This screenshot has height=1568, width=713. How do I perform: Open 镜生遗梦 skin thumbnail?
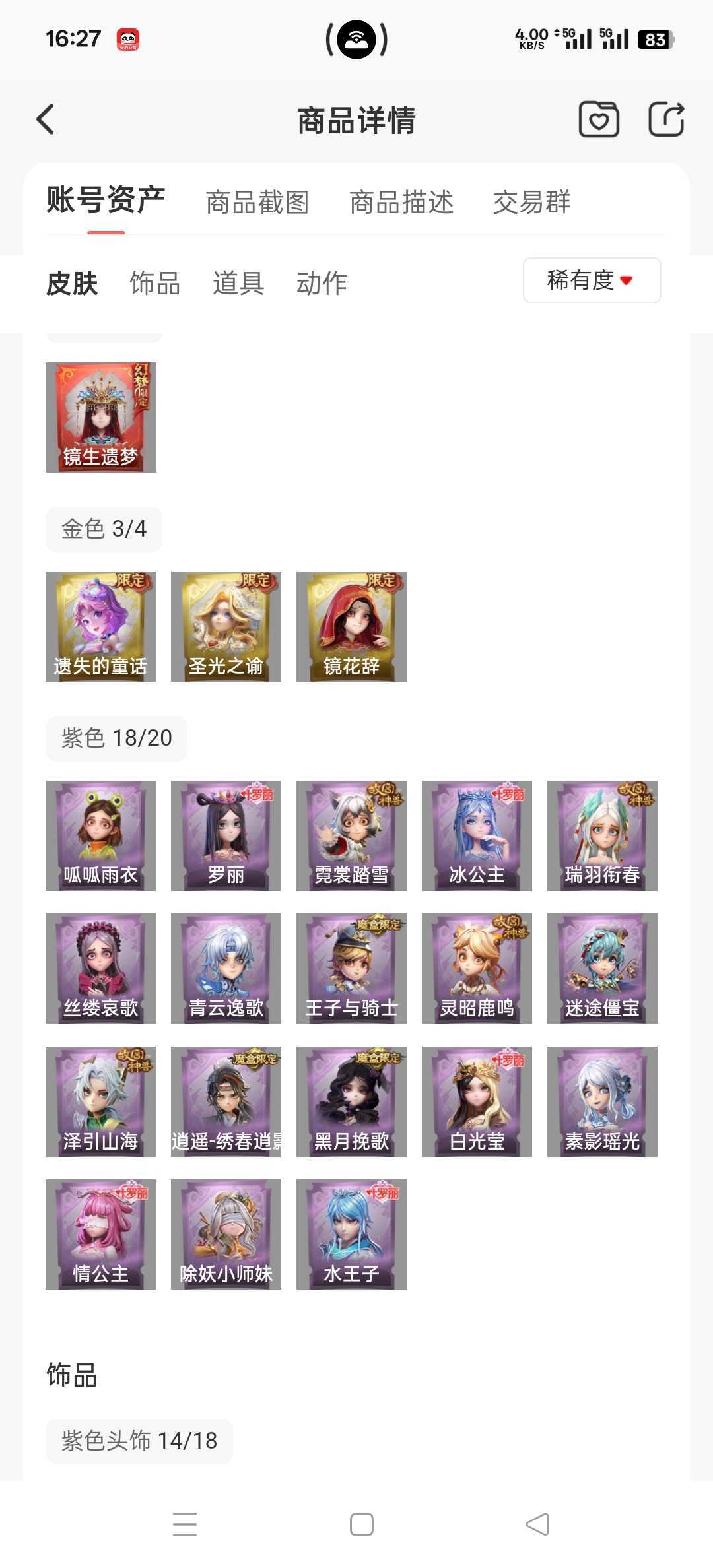100,417
